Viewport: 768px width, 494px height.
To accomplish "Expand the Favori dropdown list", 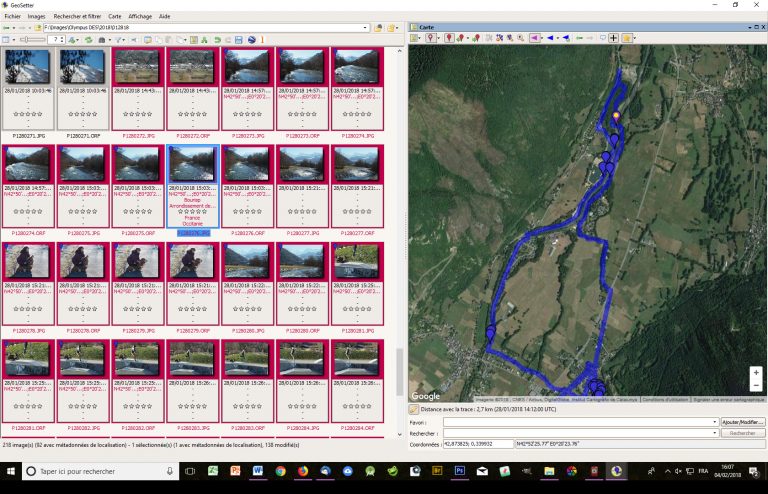I will (714, 422).
